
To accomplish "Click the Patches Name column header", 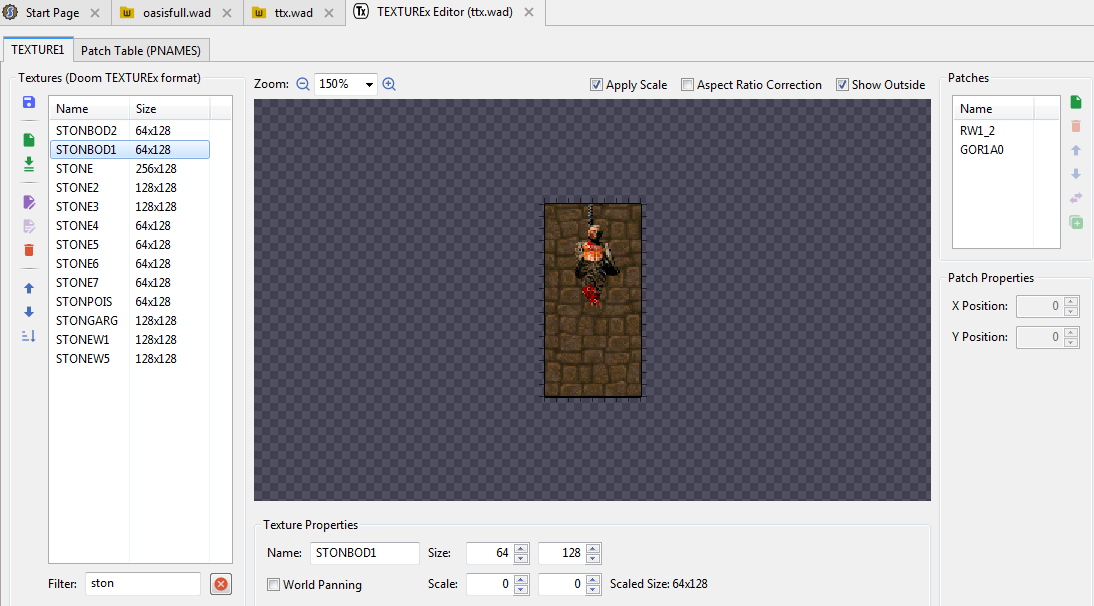I will pyautogui.click(x=993, y=109).
